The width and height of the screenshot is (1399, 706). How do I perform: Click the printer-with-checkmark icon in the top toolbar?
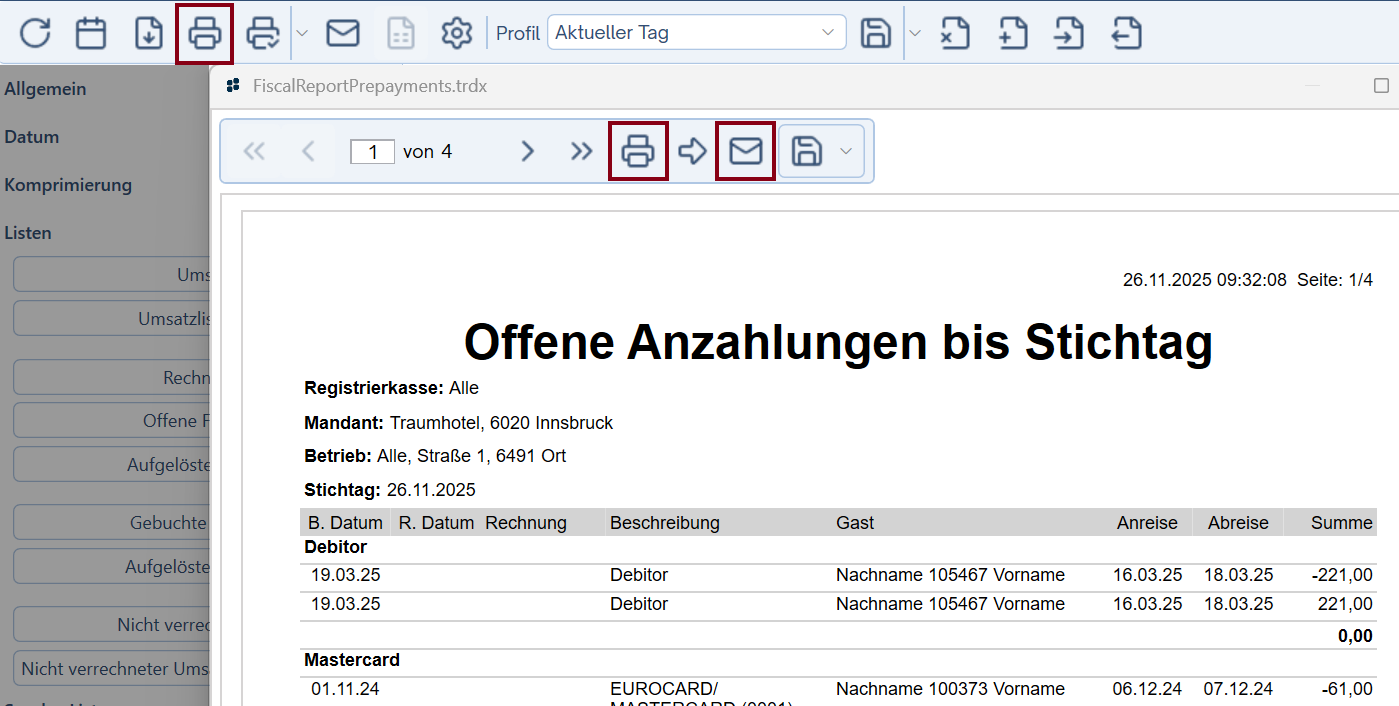click(263, 33)
